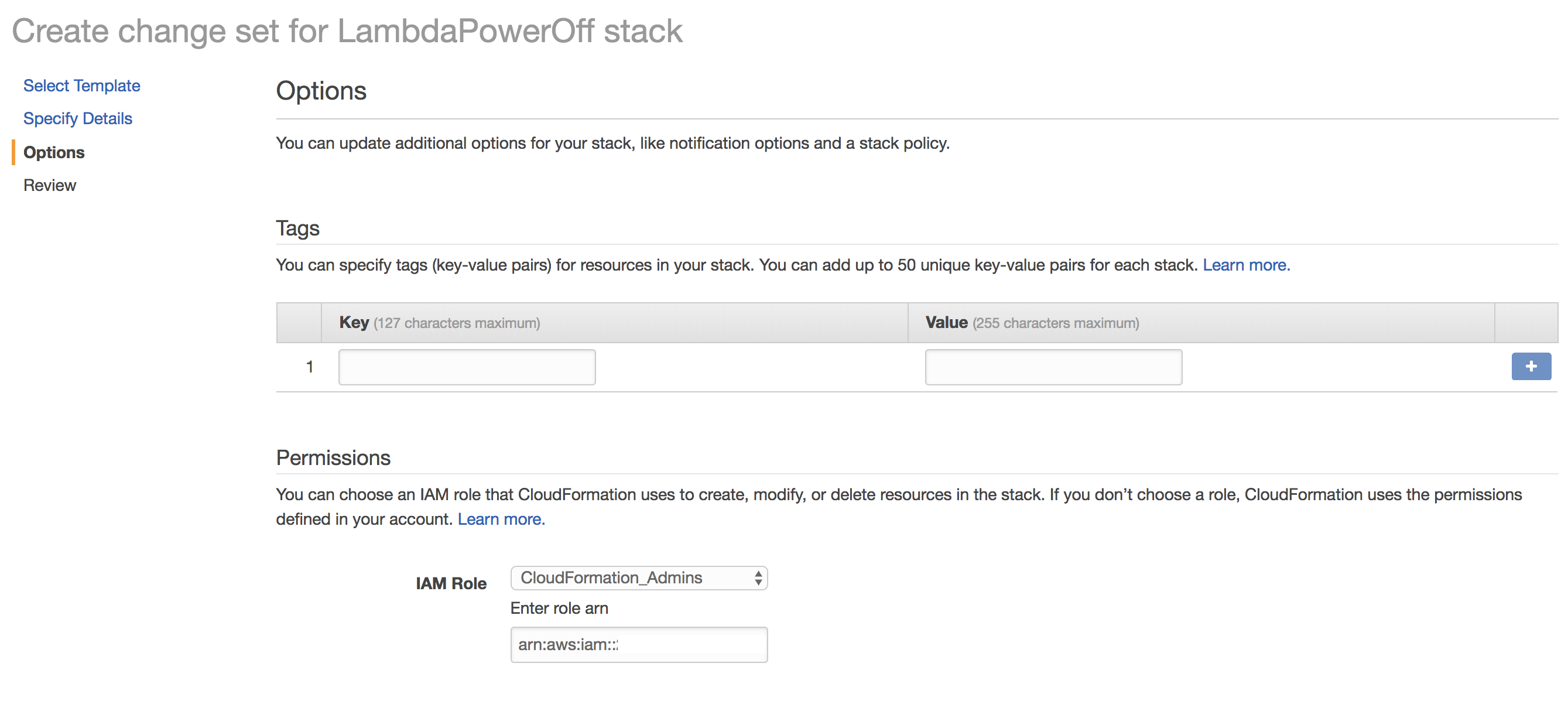Open the IAM Role dropdown

click(633, 577)
